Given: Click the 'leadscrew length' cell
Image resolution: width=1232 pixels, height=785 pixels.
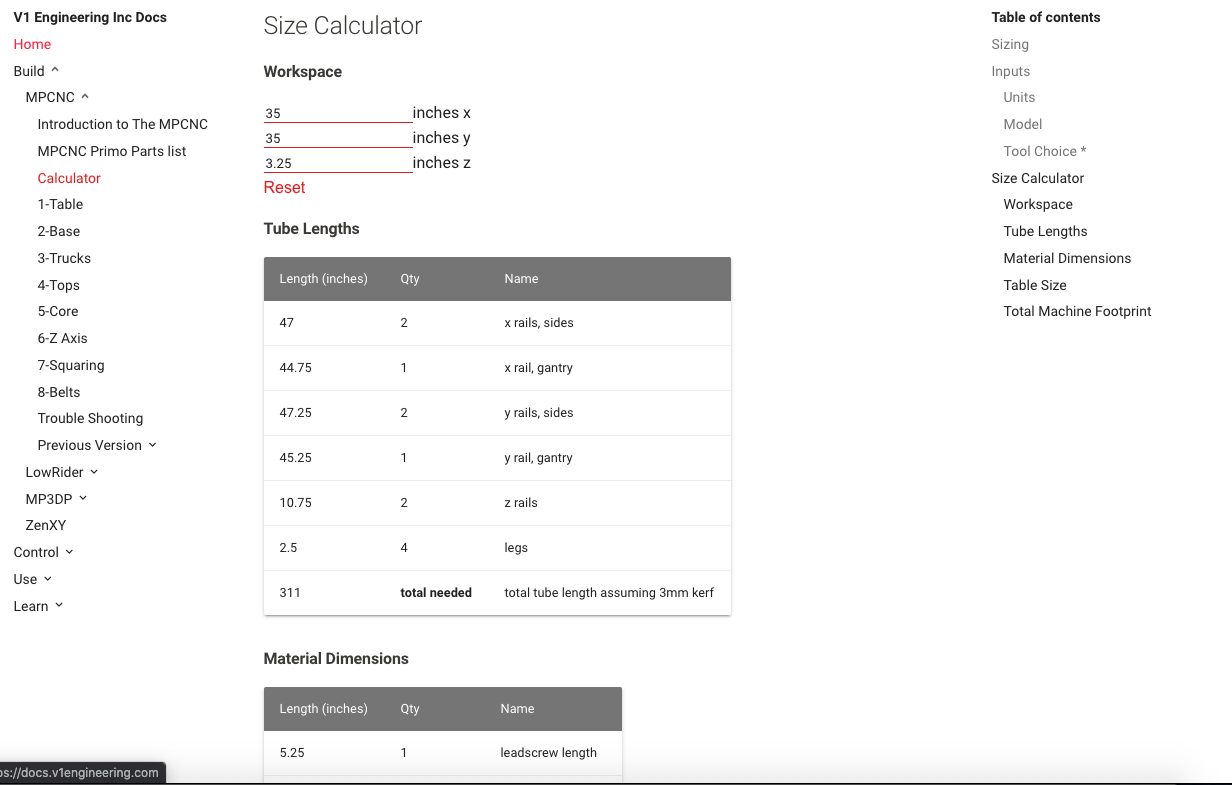Looking at the screenshot, I should pyautogui.click(x=549, y=753).
